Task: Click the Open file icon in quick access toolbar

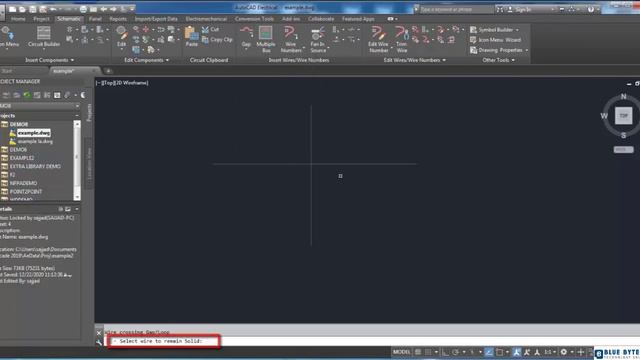Action: click(22, 9)
